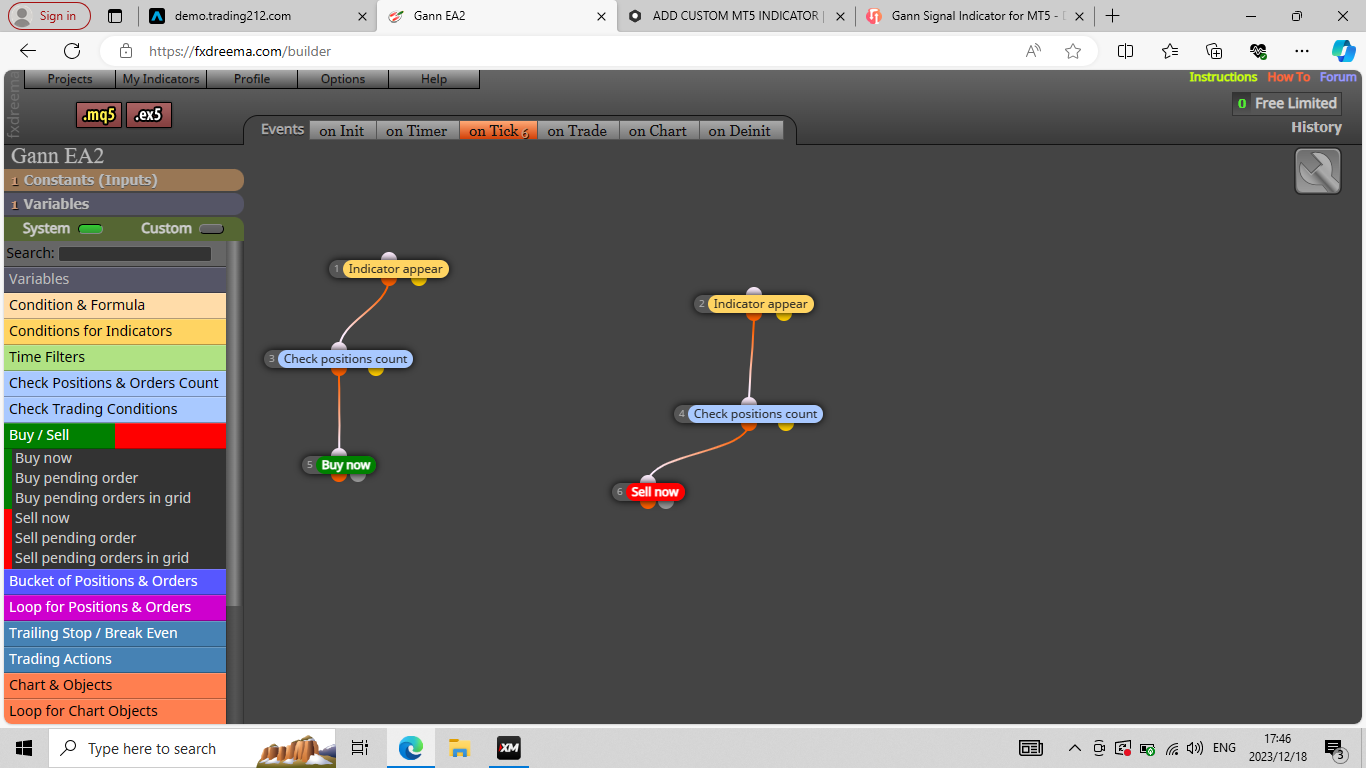Screen dimensions: 1366x768
Task: View site information lock icon
Action: (x=126, y=51)
